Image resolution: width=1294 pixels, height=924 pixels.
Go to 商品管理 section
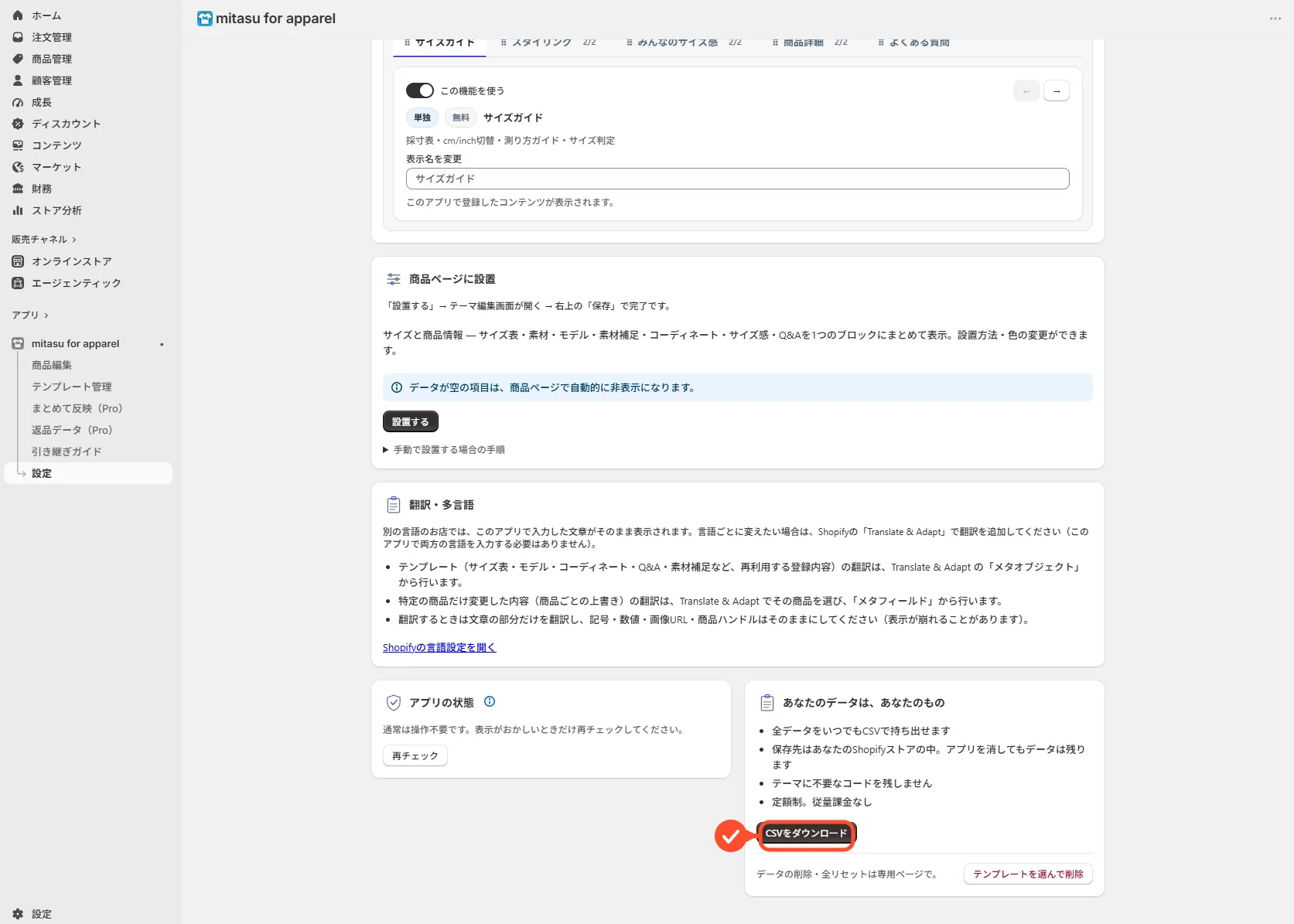click(51, 59)
